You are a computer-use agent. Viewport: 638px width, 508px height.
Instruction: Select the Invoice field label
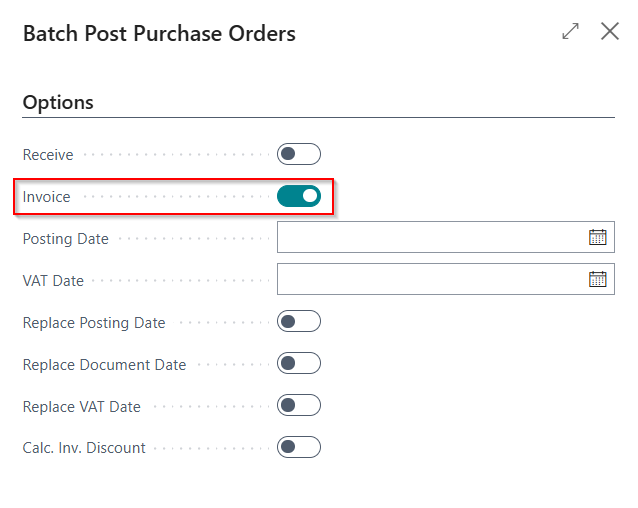point(46,197)
